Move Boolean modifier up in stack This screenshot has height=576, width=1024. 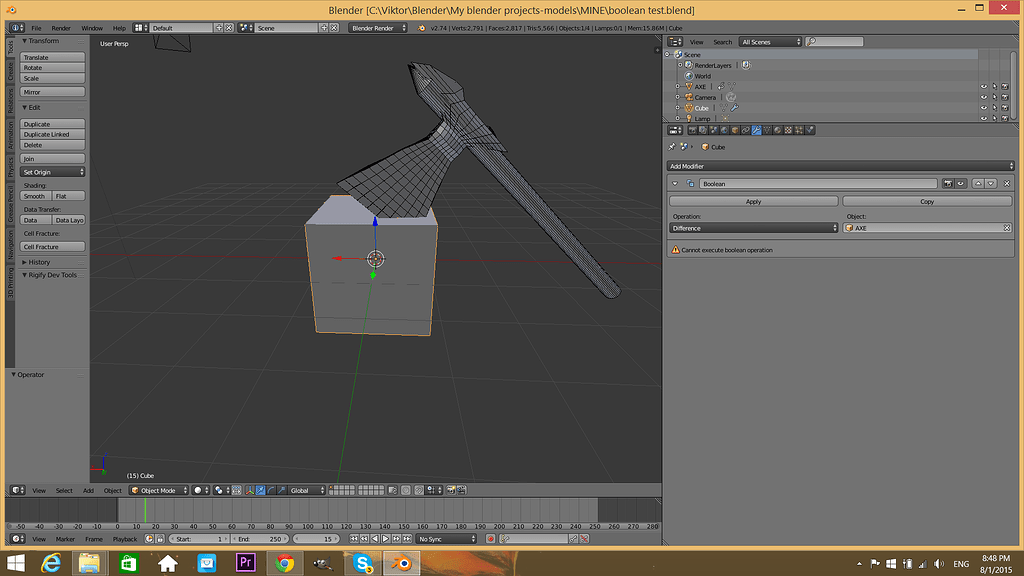[x=978, y=184]
